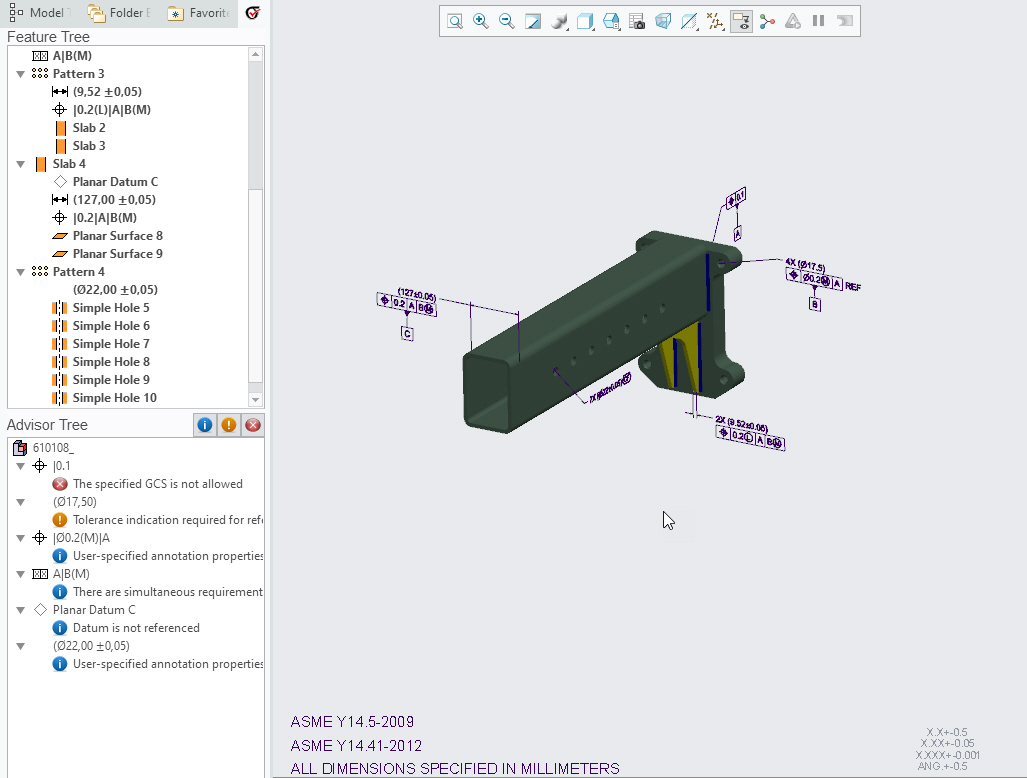
Task: Toggle the annotation display eye button
Action: tap(741, 21)
